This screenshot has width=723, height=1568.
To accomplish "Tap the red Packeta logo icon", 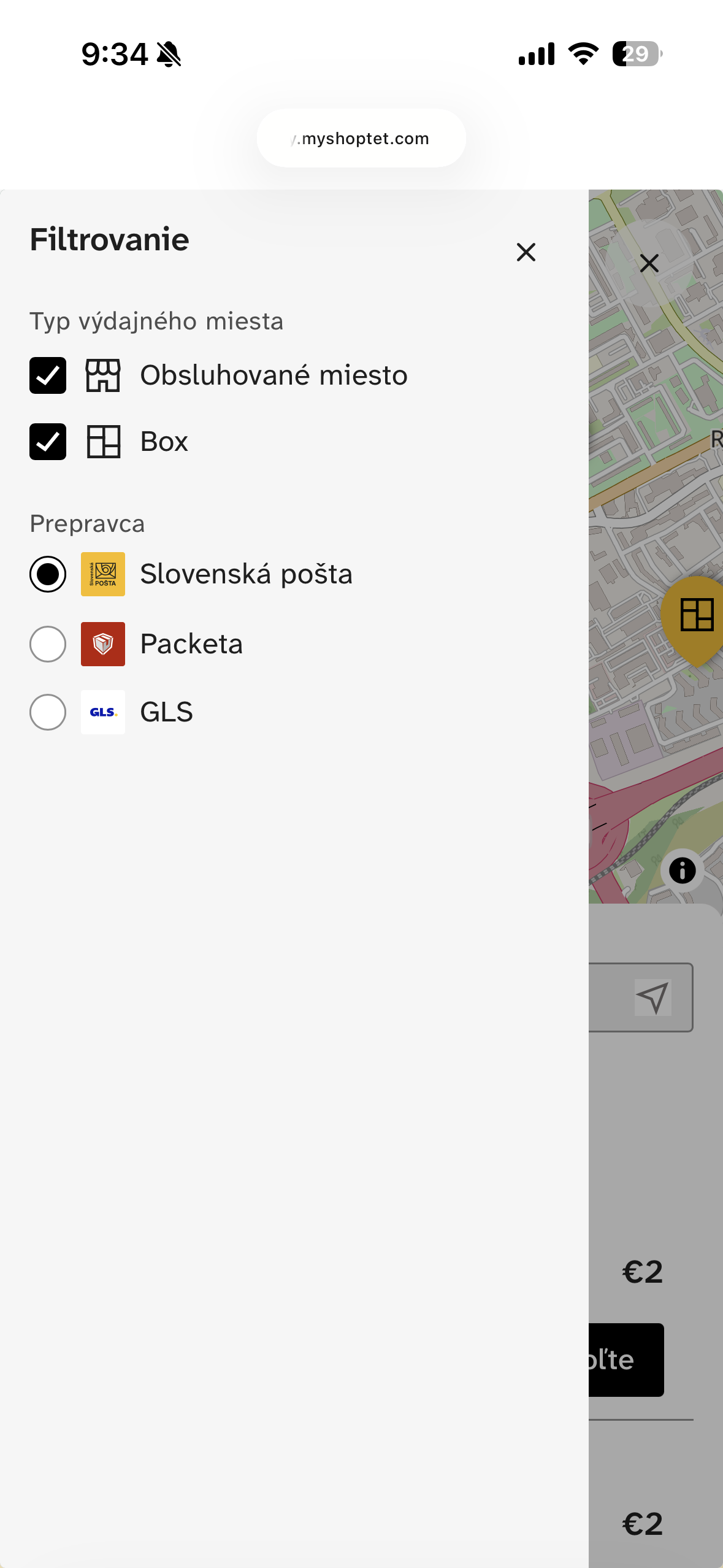I will tap(103, 644).
